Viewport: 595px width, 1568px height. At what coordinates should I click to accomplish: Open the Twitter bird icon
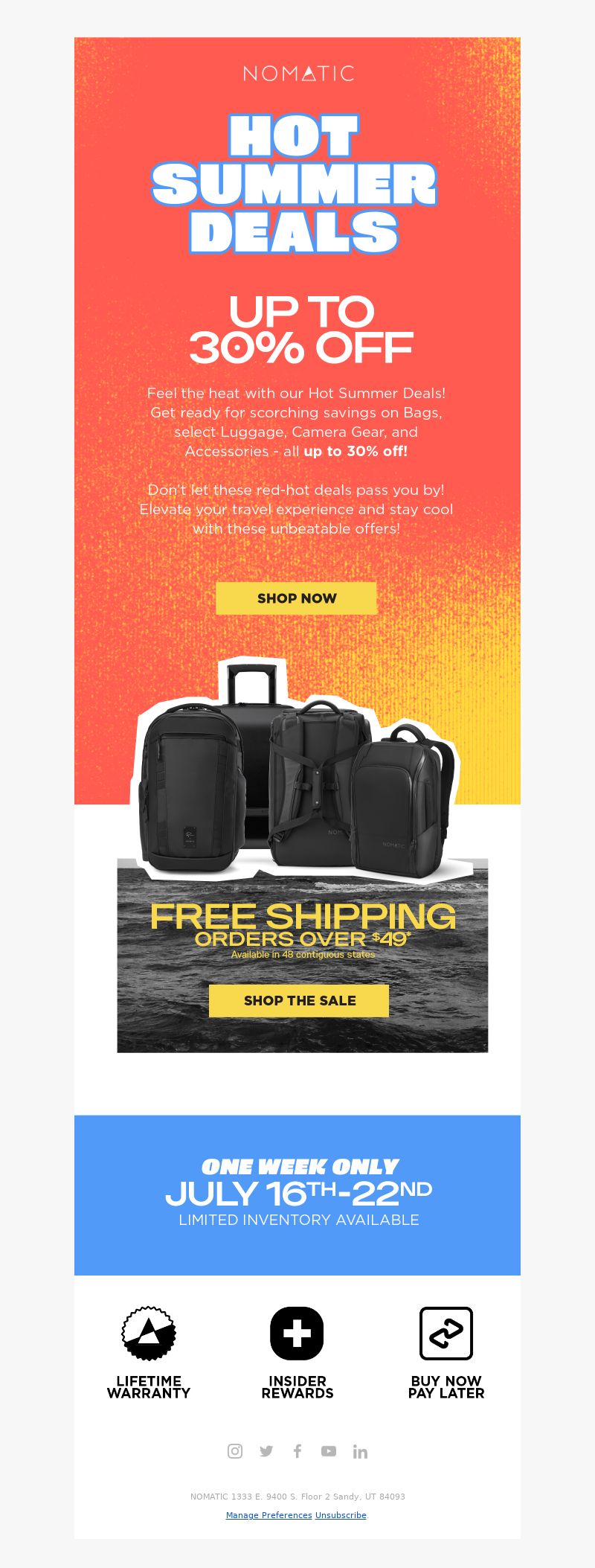(x=266, y=1451)
